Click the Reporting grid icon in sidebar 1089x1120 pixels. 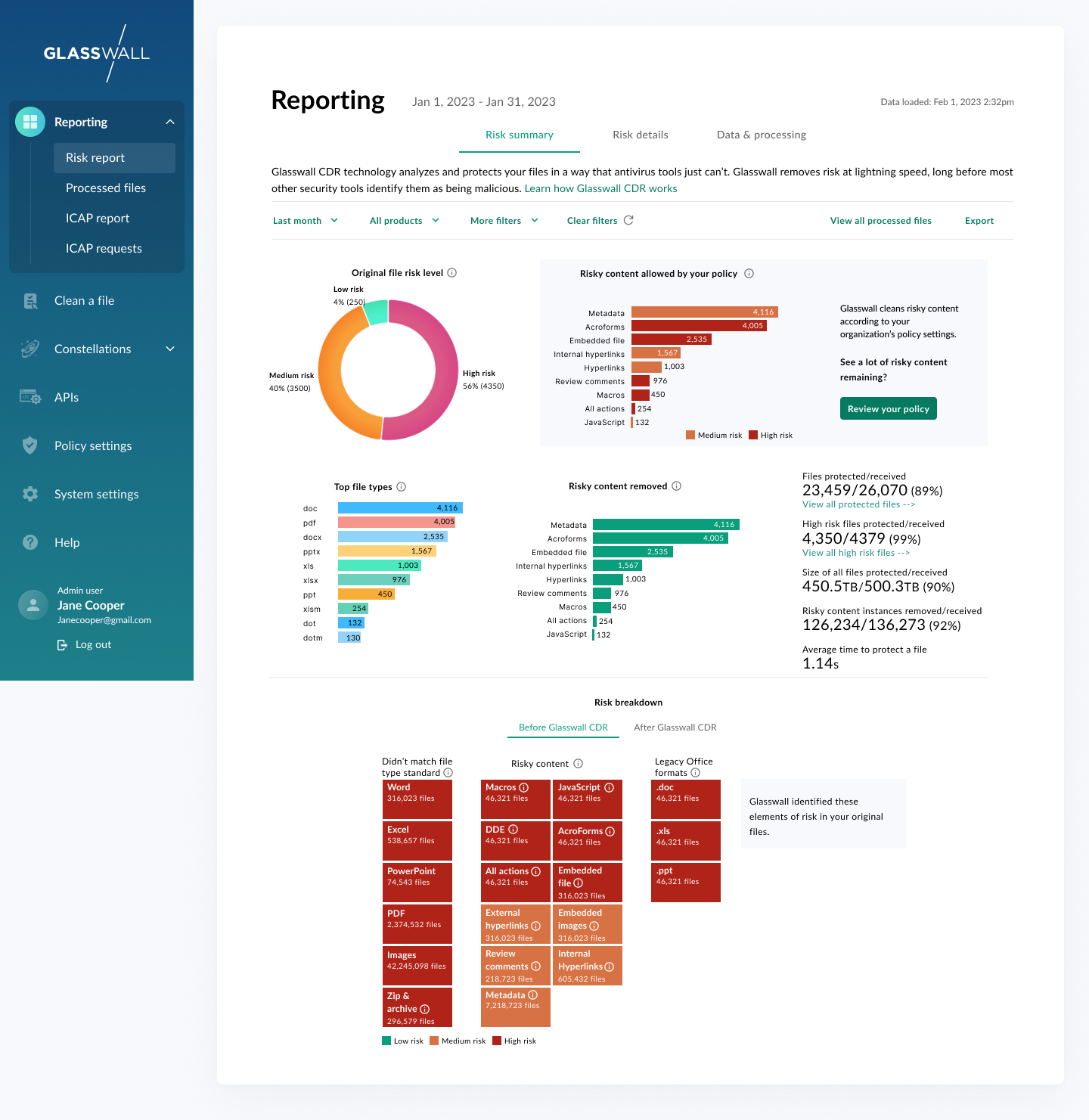[x=30, y=122]
